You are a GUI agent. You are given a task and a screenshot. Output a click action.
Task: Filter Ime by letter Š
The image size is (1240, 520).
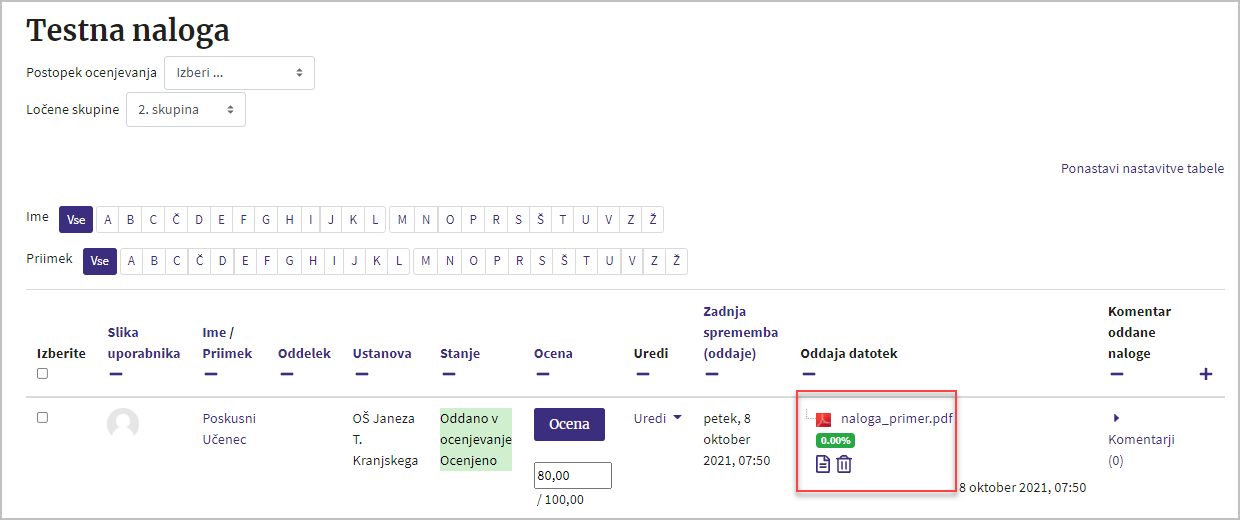(541, 220)
